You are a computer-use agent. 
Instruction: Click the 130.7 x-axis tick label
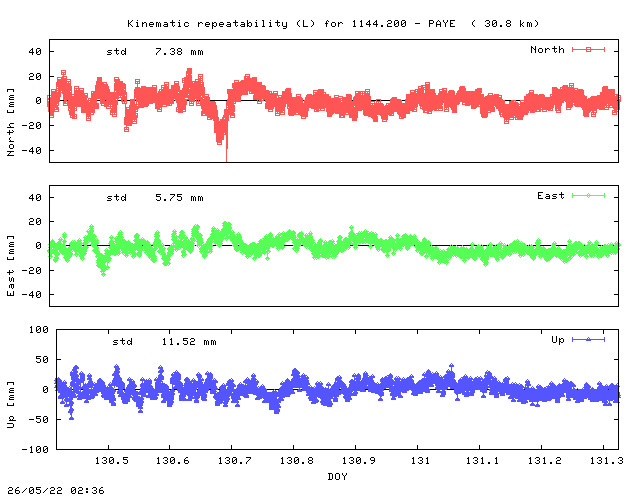tap(235, 461)
